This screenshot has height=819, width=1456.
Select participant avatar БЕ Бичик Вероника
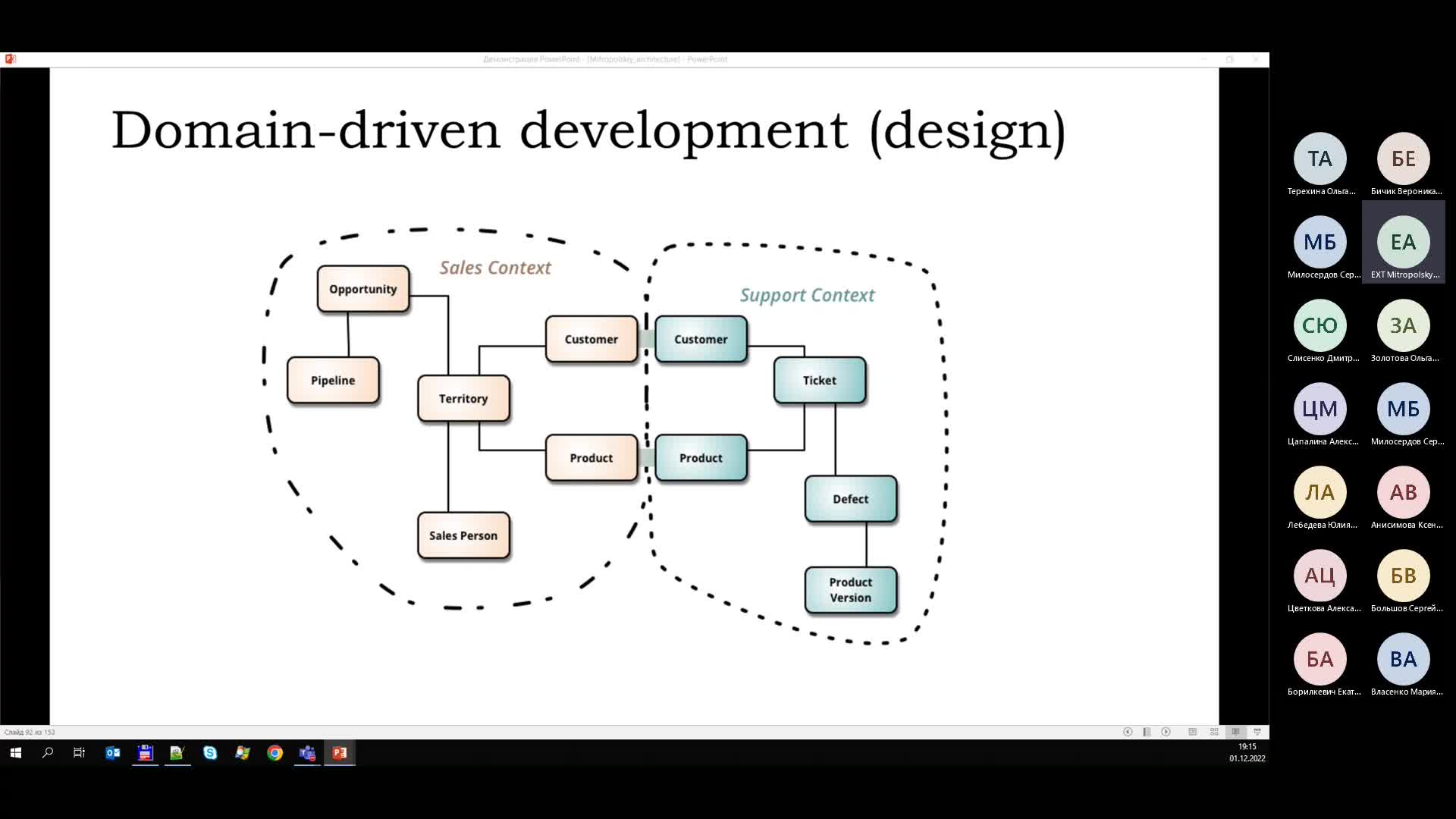[1404, 158]
